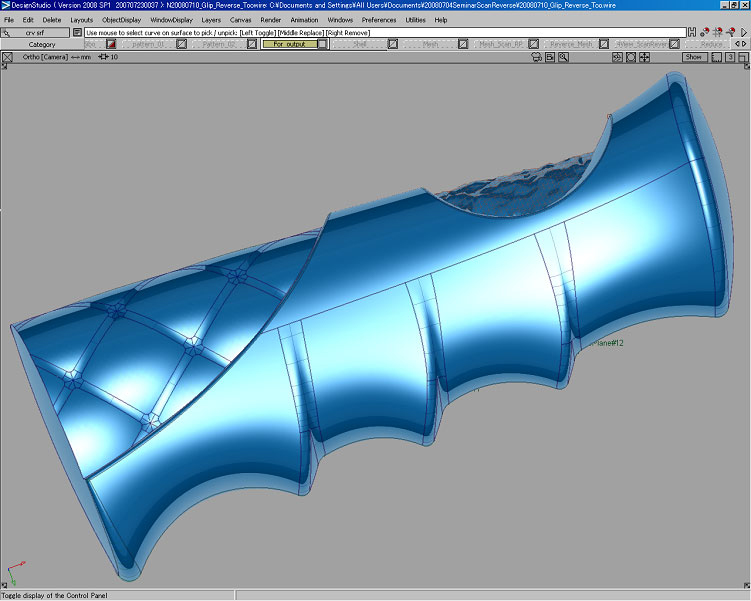The width and height of the screenshot is (751, 601).
Task: Select the Mesh layer button
Action: tap(430, 44)
